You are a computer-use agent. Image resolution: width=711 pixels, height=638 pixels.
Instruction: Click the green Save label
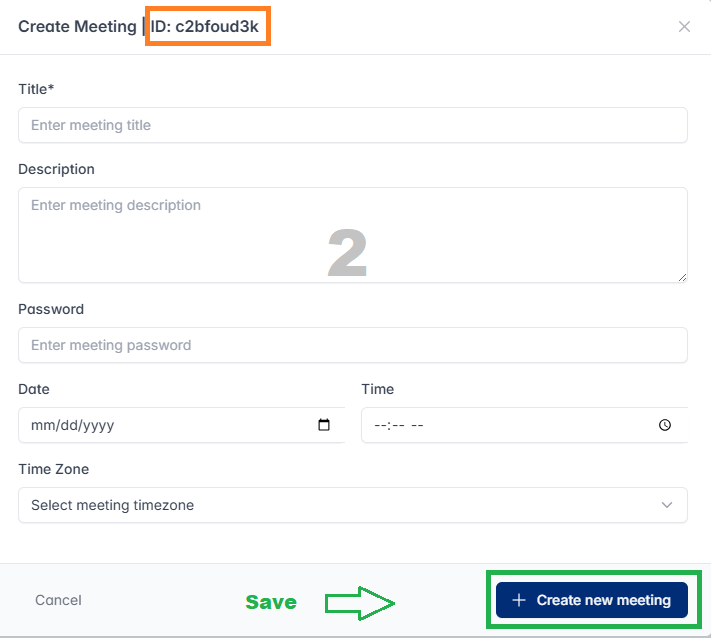[x=271, y=602]
